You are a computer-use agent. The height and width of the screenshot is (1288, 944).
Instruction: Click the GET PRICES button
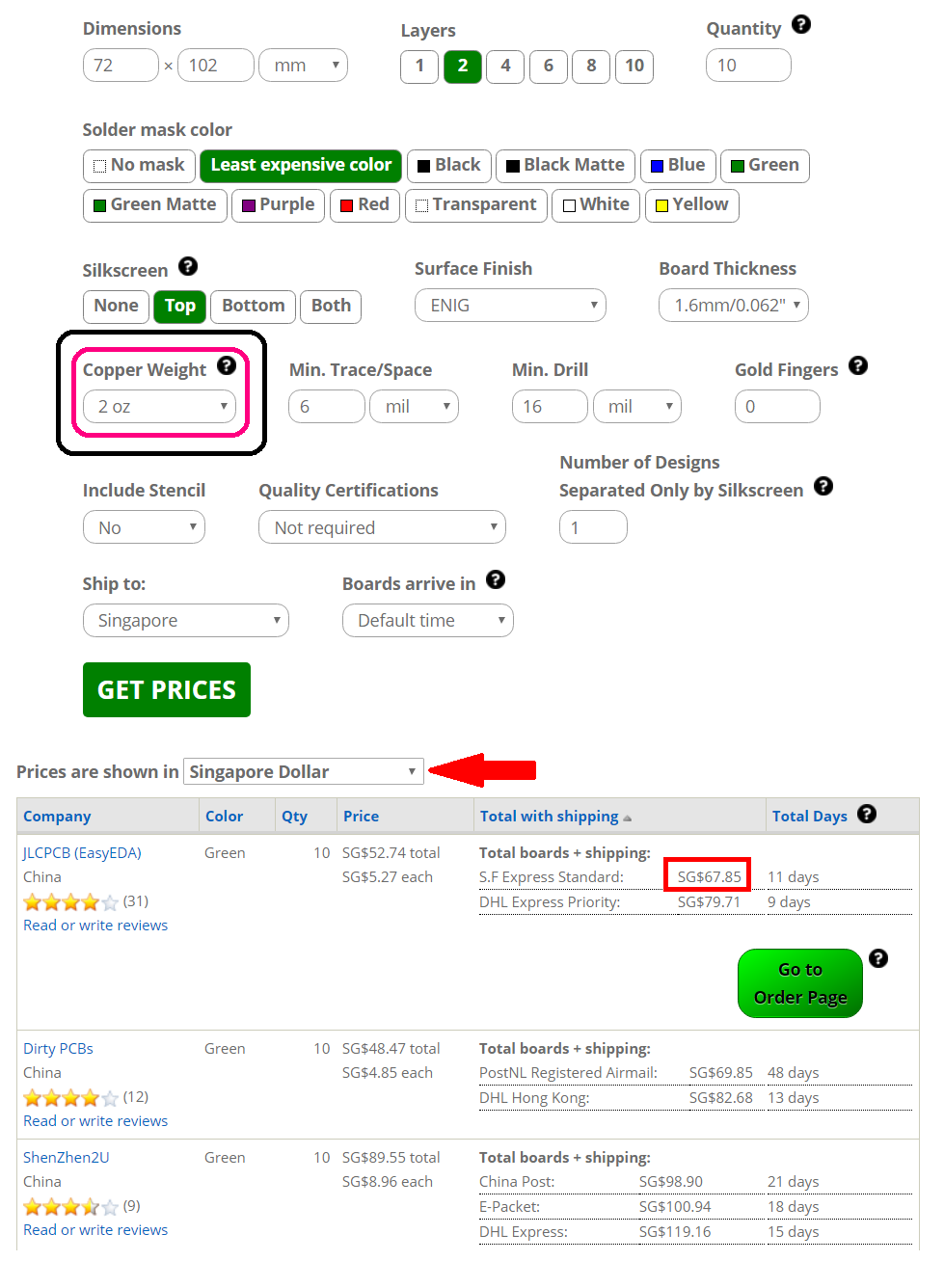pyautogui.click(x=167, y=690)
